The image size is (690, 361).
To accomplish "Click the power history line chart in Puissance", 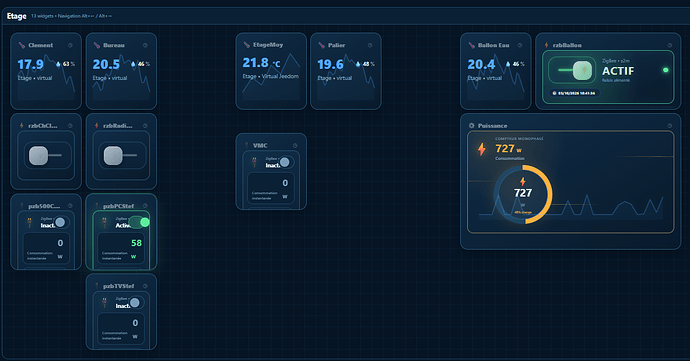I will coord(571,206).
